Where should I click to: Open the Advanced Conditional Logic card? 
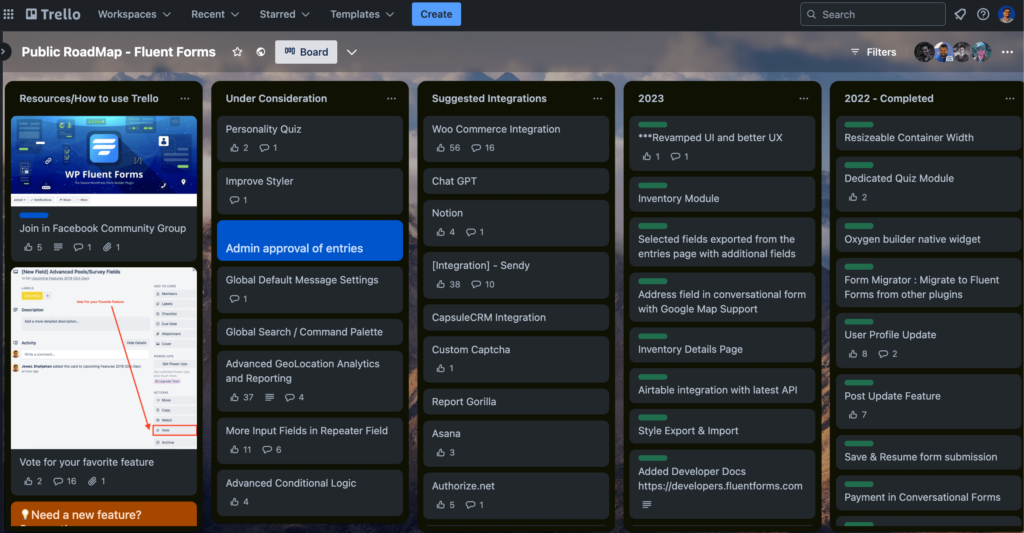[310, 493]
